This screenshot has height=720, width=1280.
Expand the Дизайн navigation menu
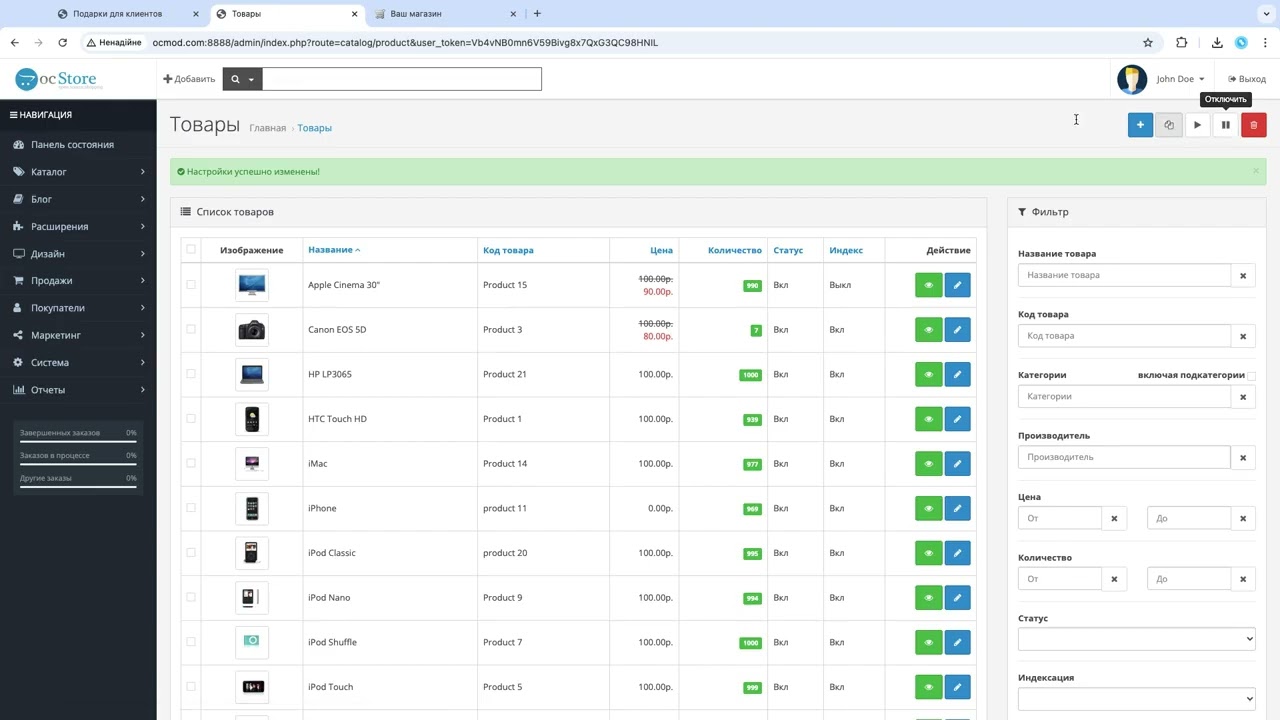[78, 254]
